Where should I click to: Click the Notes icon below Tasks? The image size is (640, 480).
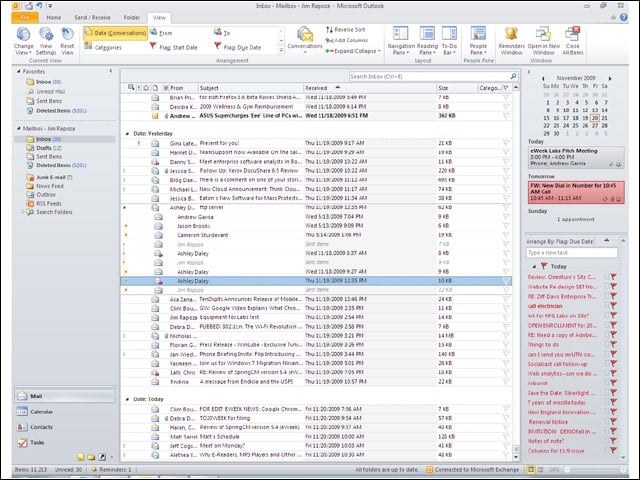point(80,457)
